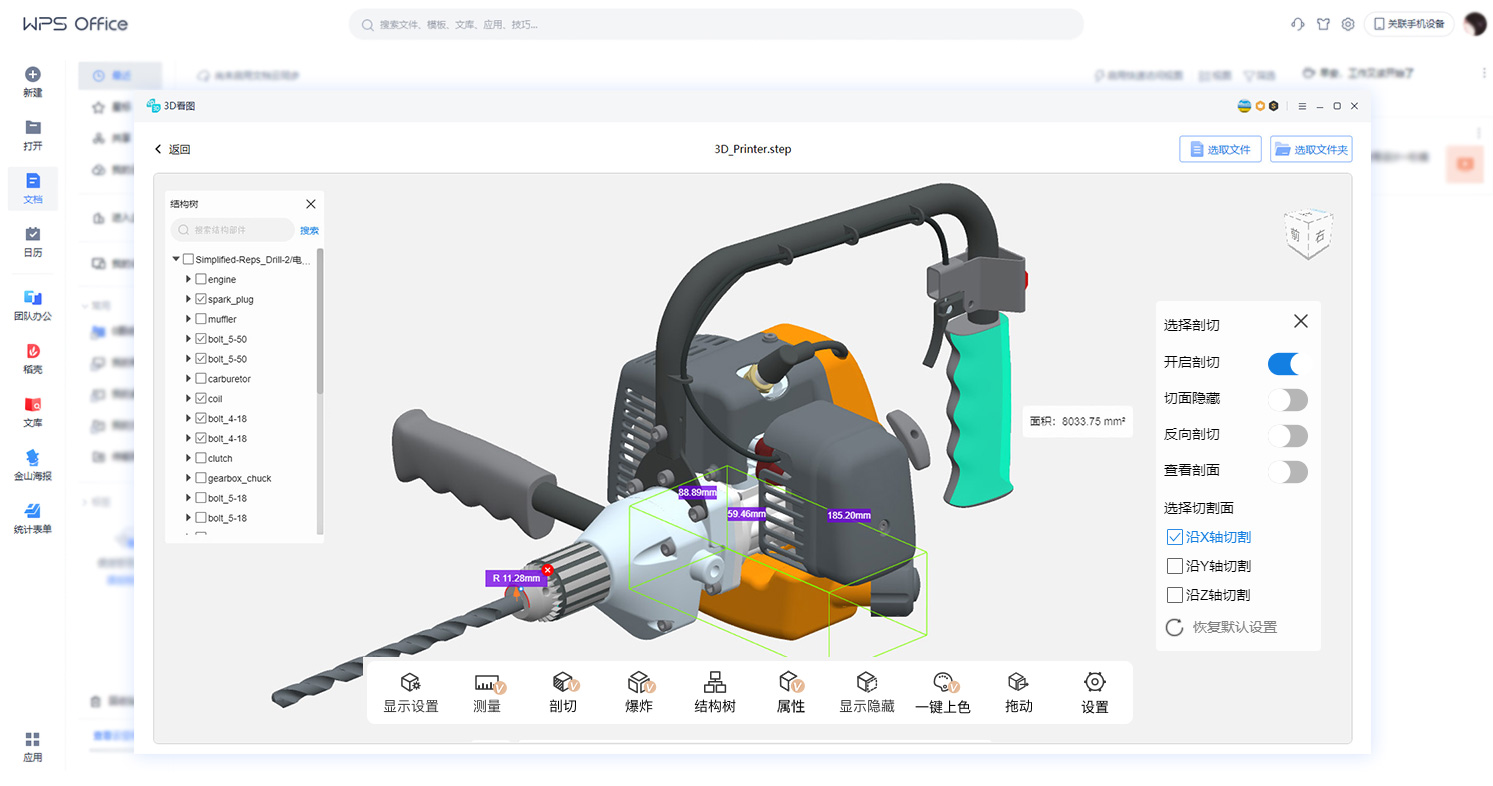Enable the 反向剖切 reverse cut switch

1287,435
